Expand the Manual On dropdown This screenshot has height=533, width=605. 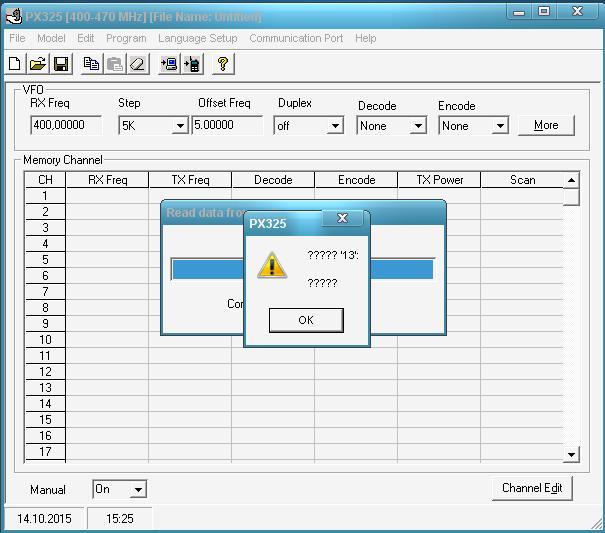tap(138, 490)
